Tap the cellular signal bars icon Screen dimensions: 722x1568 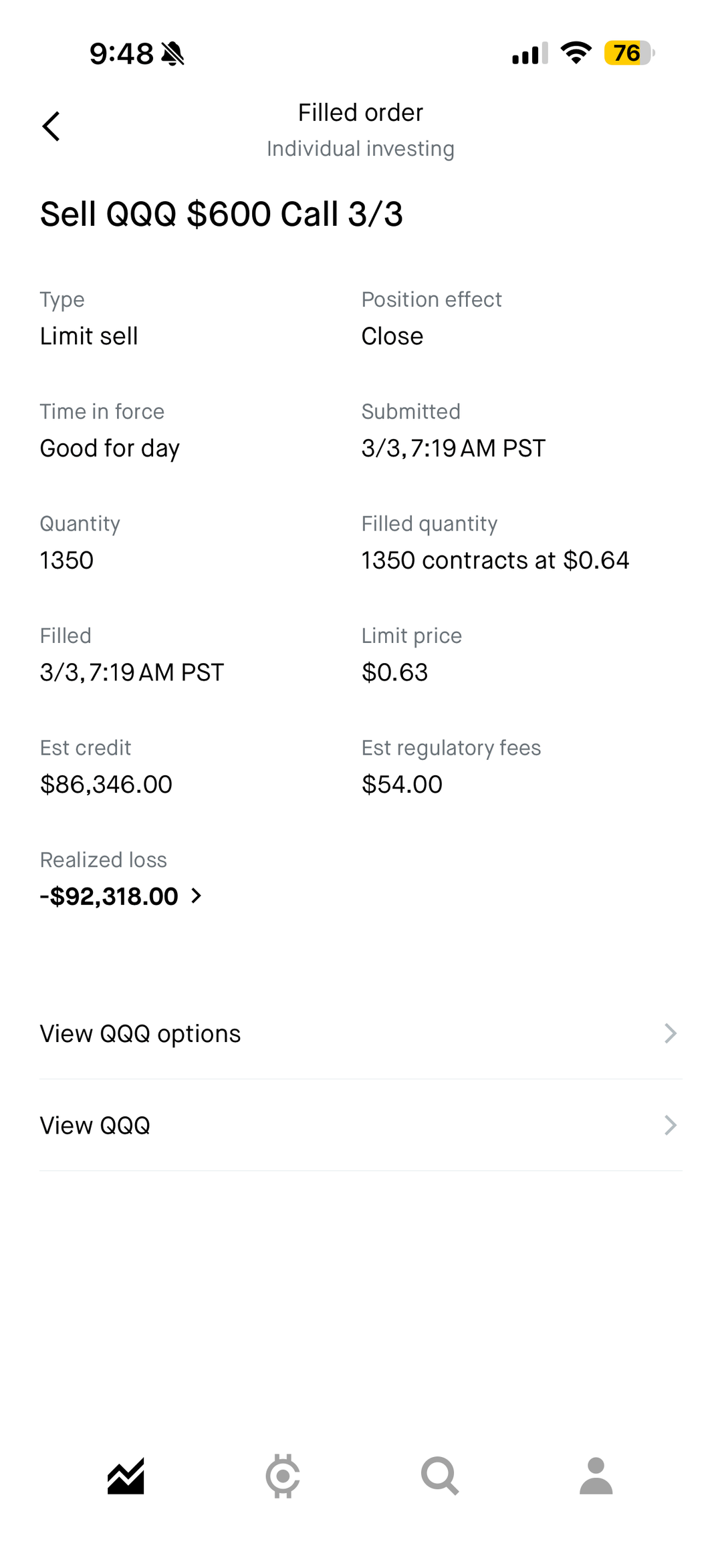[x=529, y=53]
